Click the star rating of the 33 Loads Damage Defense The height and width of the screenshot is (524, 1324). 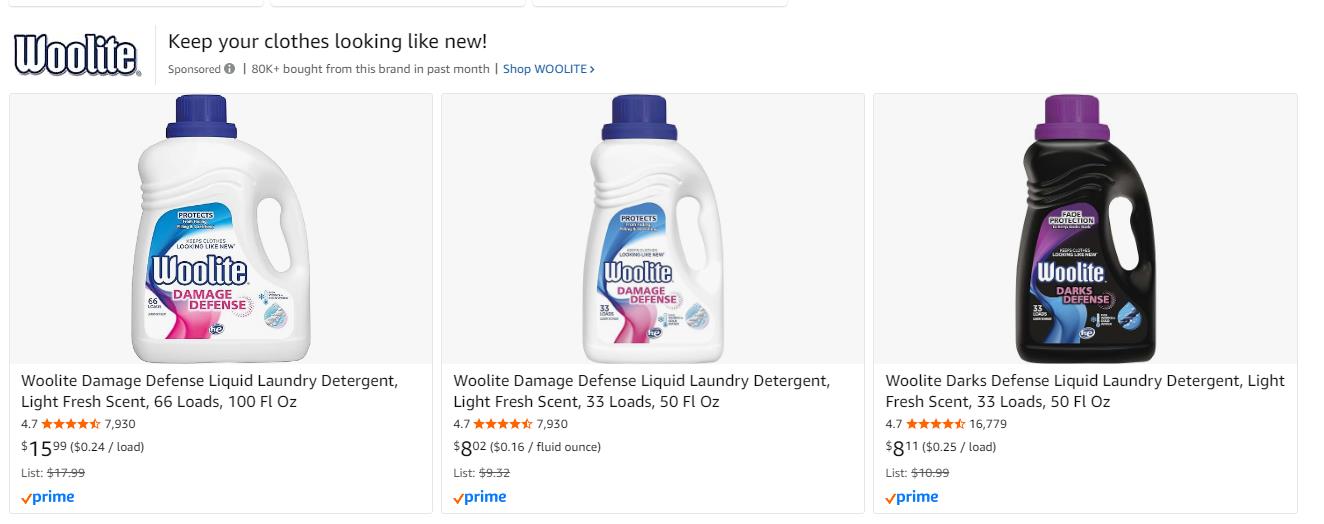tap(503, 424)
